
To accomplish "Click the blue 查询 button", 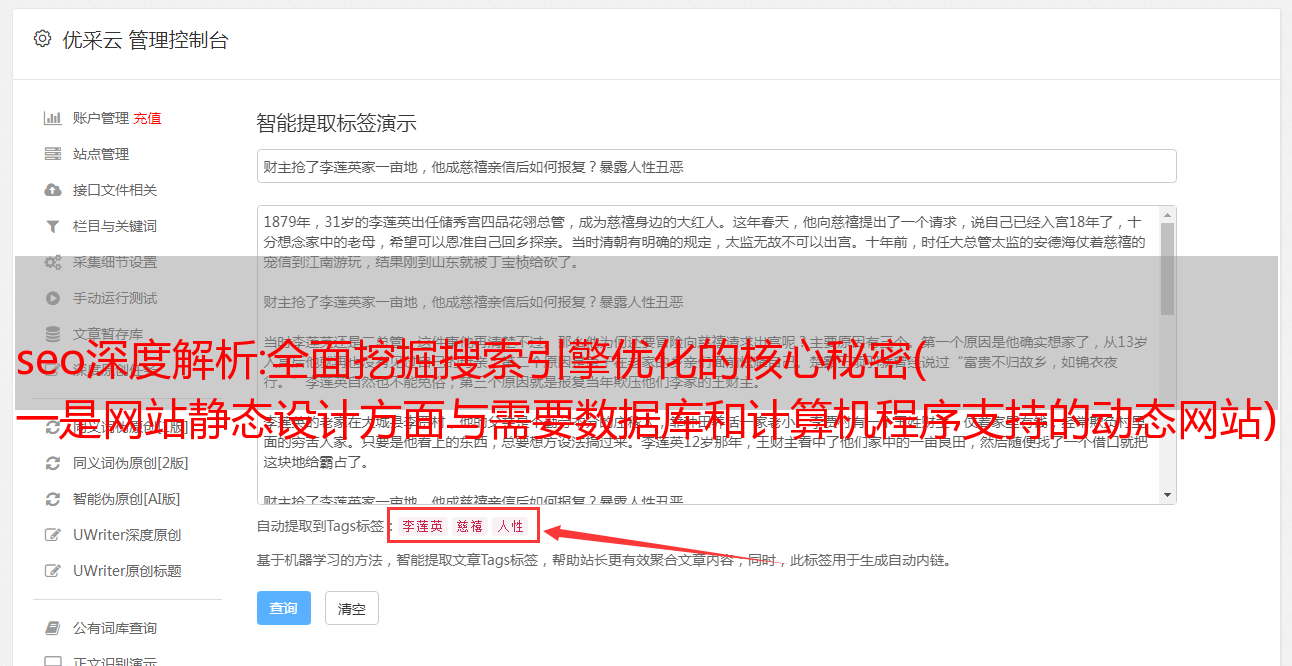I will [x=284, y=608].
